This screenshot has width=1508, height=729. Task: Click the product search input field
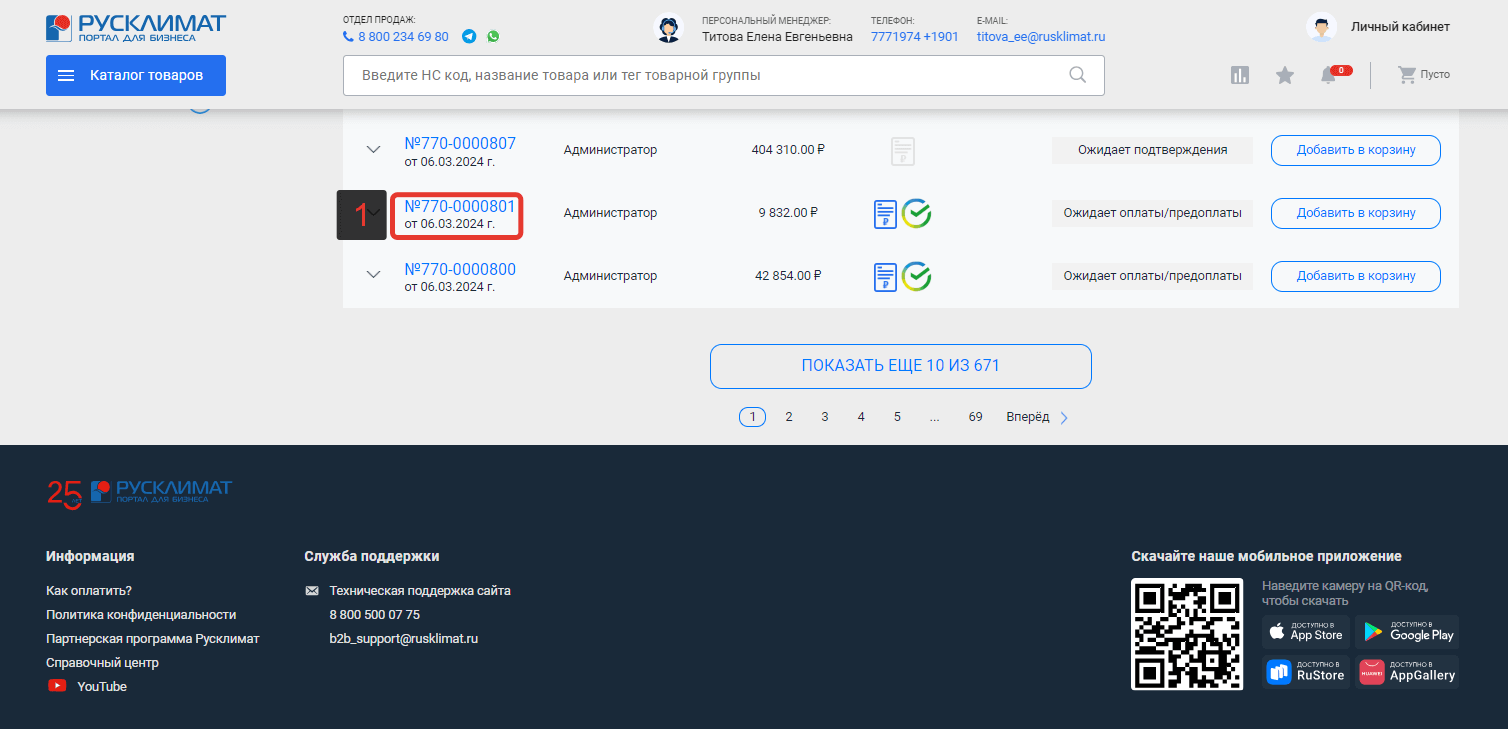pos(724,75)
